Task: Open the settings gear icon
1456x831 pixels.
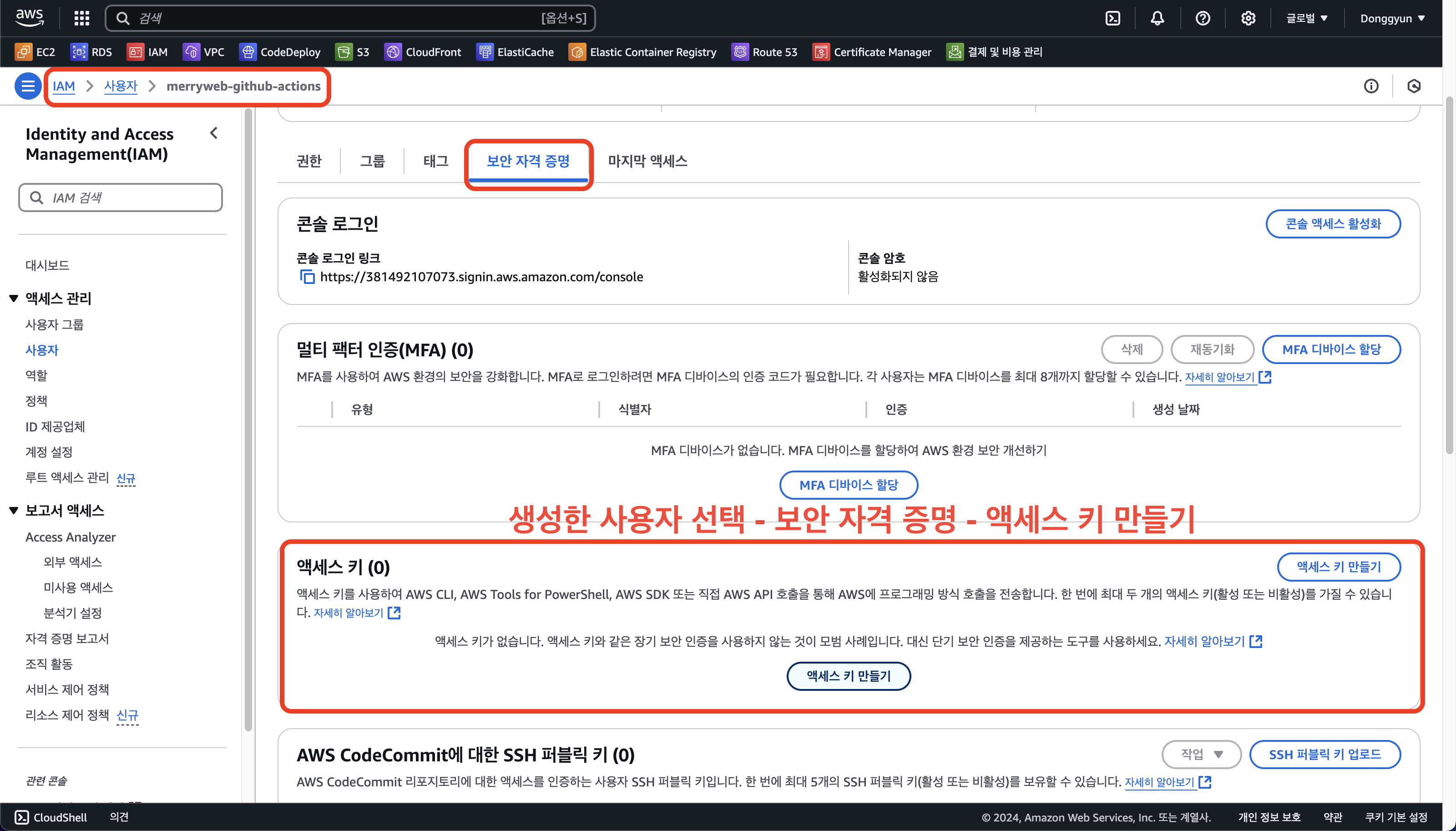Action: (1248, 18)
